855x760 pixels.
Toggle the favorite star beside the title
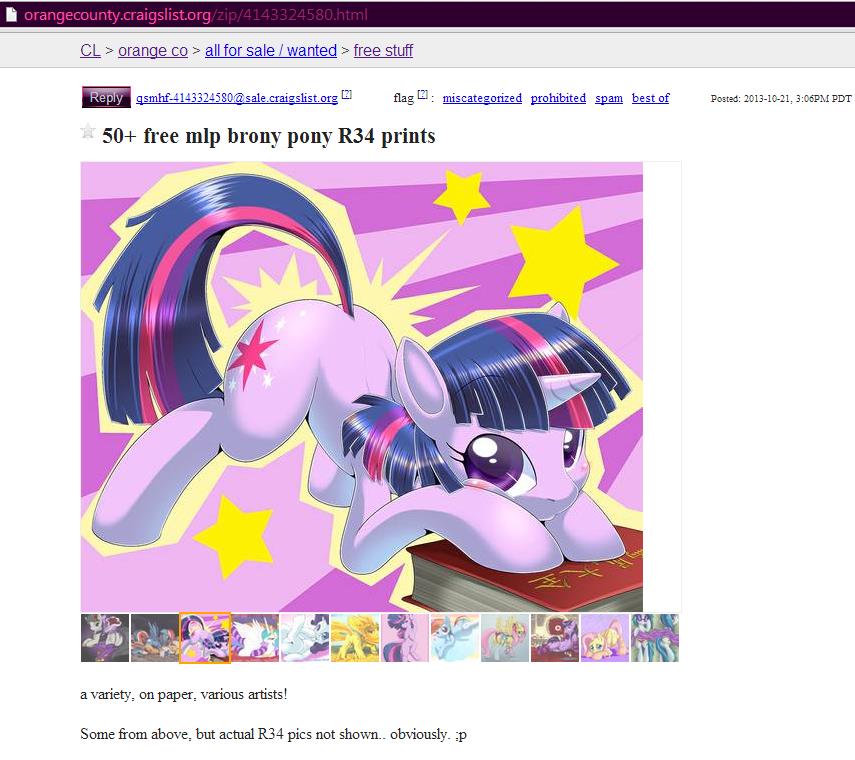click(88, 131)
